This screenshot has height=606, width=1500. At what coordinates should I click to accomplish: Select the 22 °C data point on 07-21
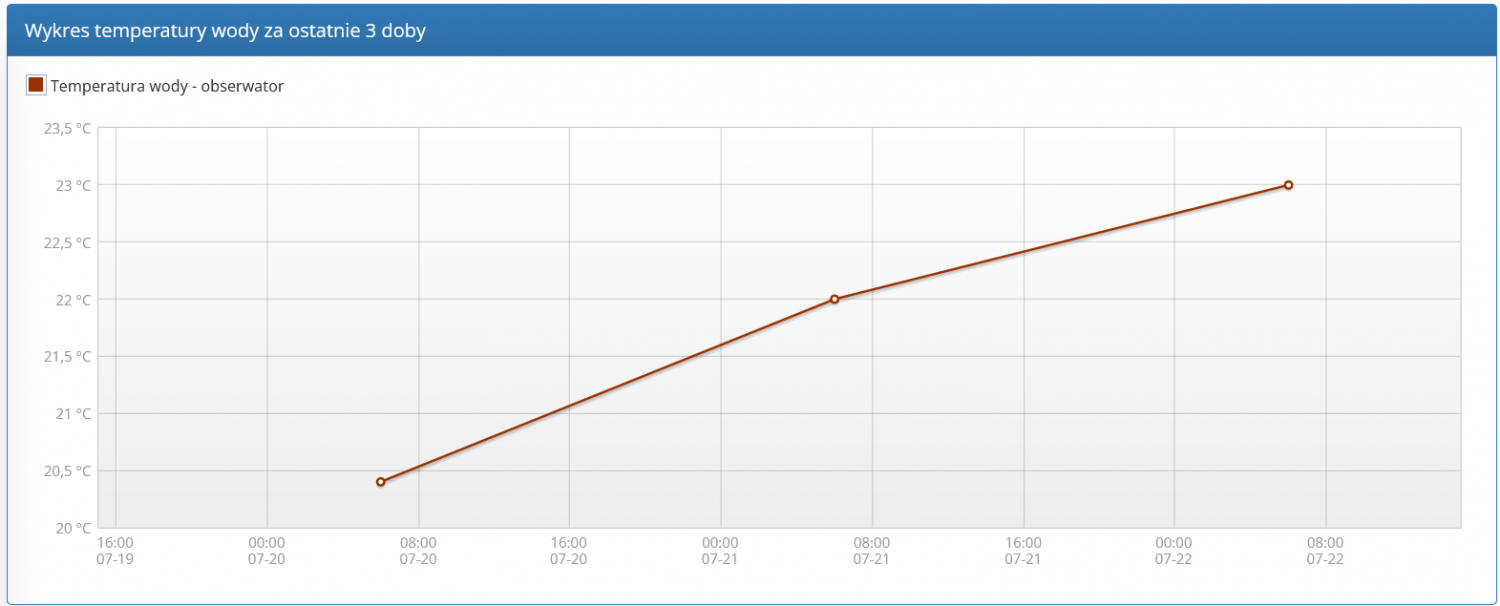point(834,299)
